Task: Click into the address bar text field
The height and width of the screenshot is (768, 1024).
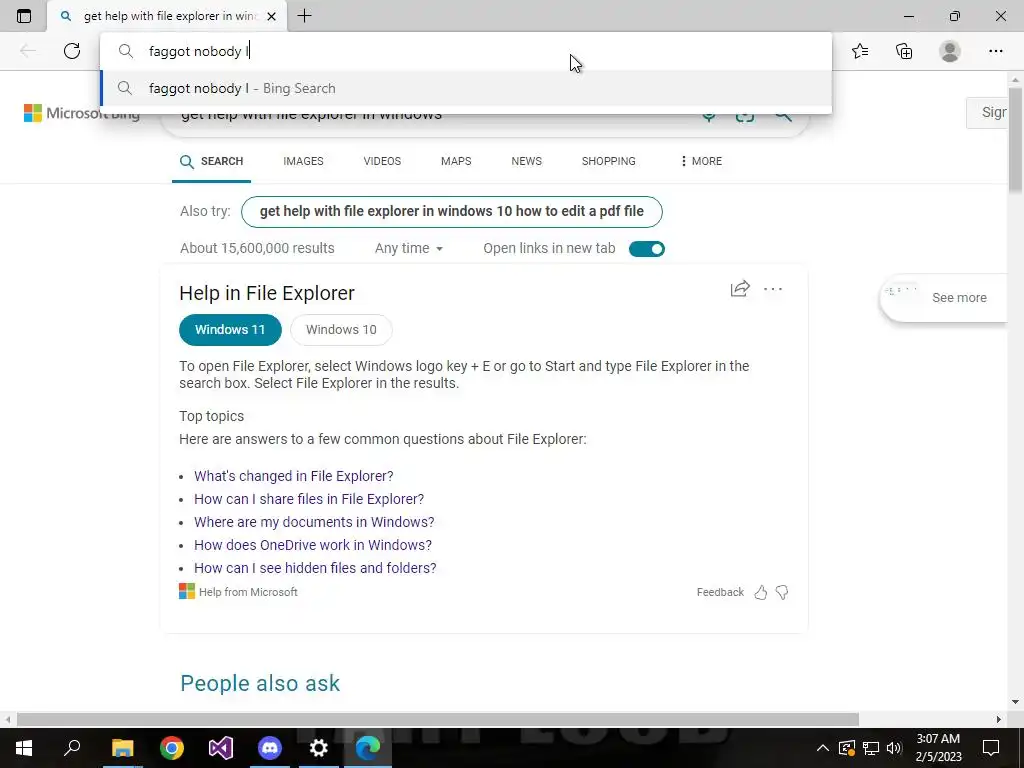Action: pos(466,51)
